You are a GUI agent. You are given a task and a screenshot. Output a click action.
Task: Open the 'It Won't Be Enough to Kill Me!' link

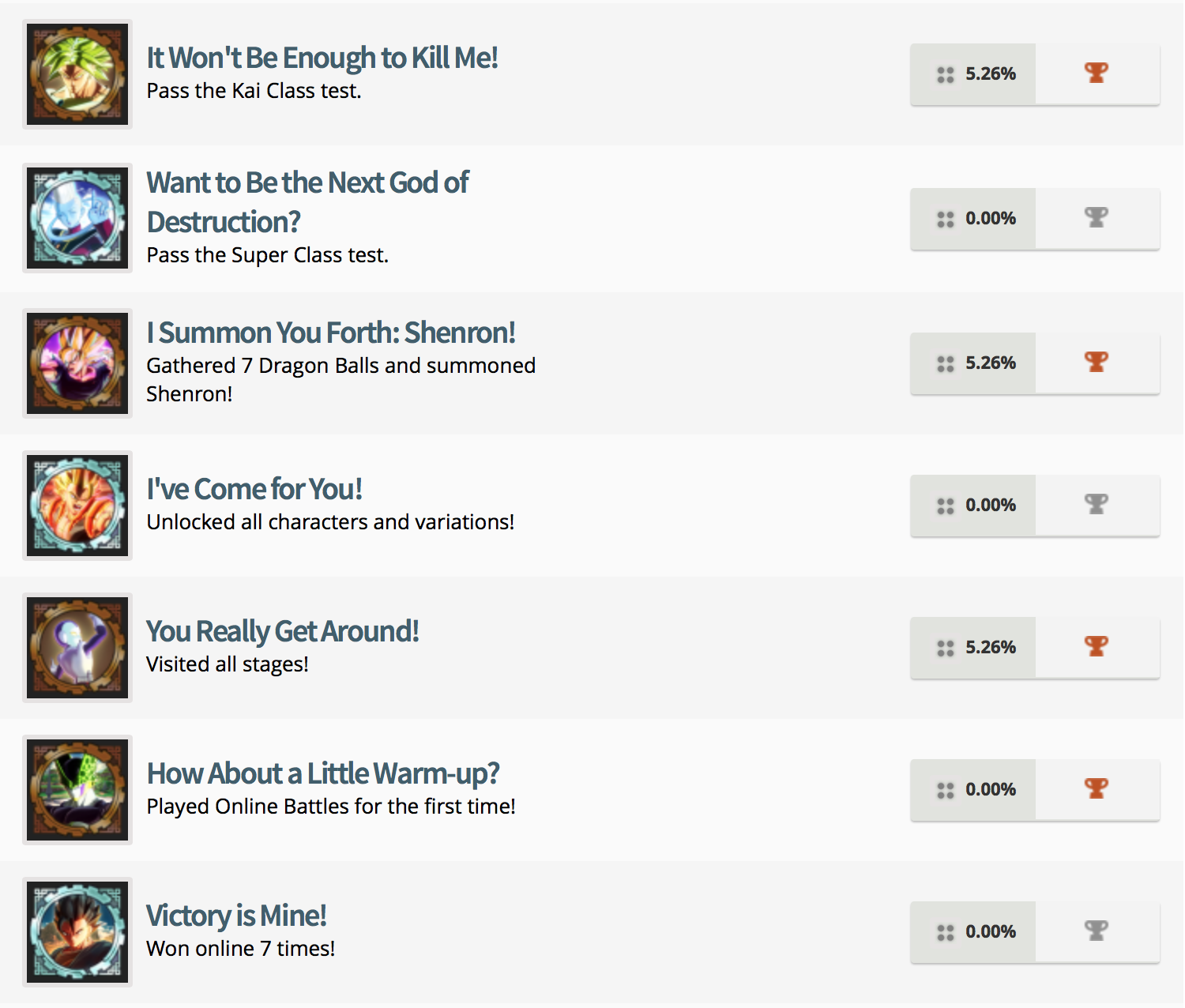pos(322,58)
